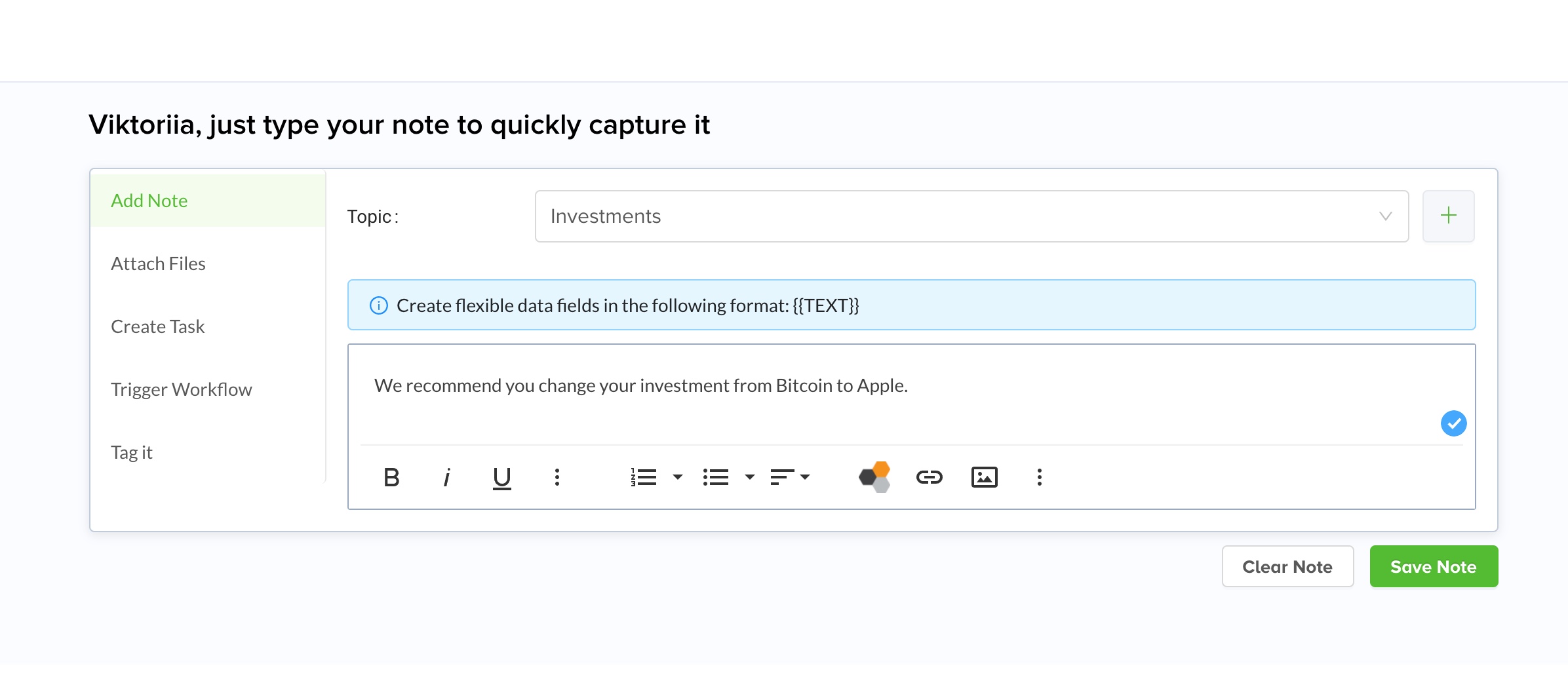
Task: Expand bulleted list style options arrow
Action: coord(750,477)
